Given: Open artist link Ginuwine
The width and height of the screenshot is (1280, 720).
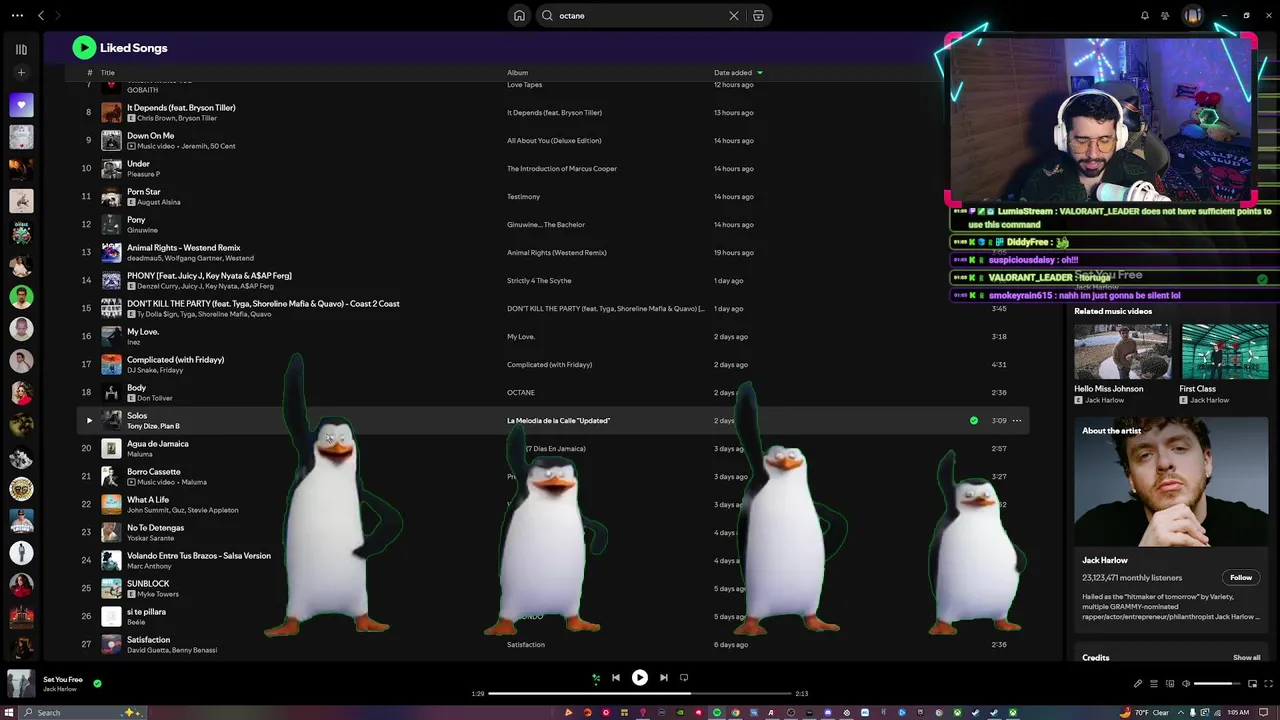Looking at the screenshot, I should tap(142, 230).
